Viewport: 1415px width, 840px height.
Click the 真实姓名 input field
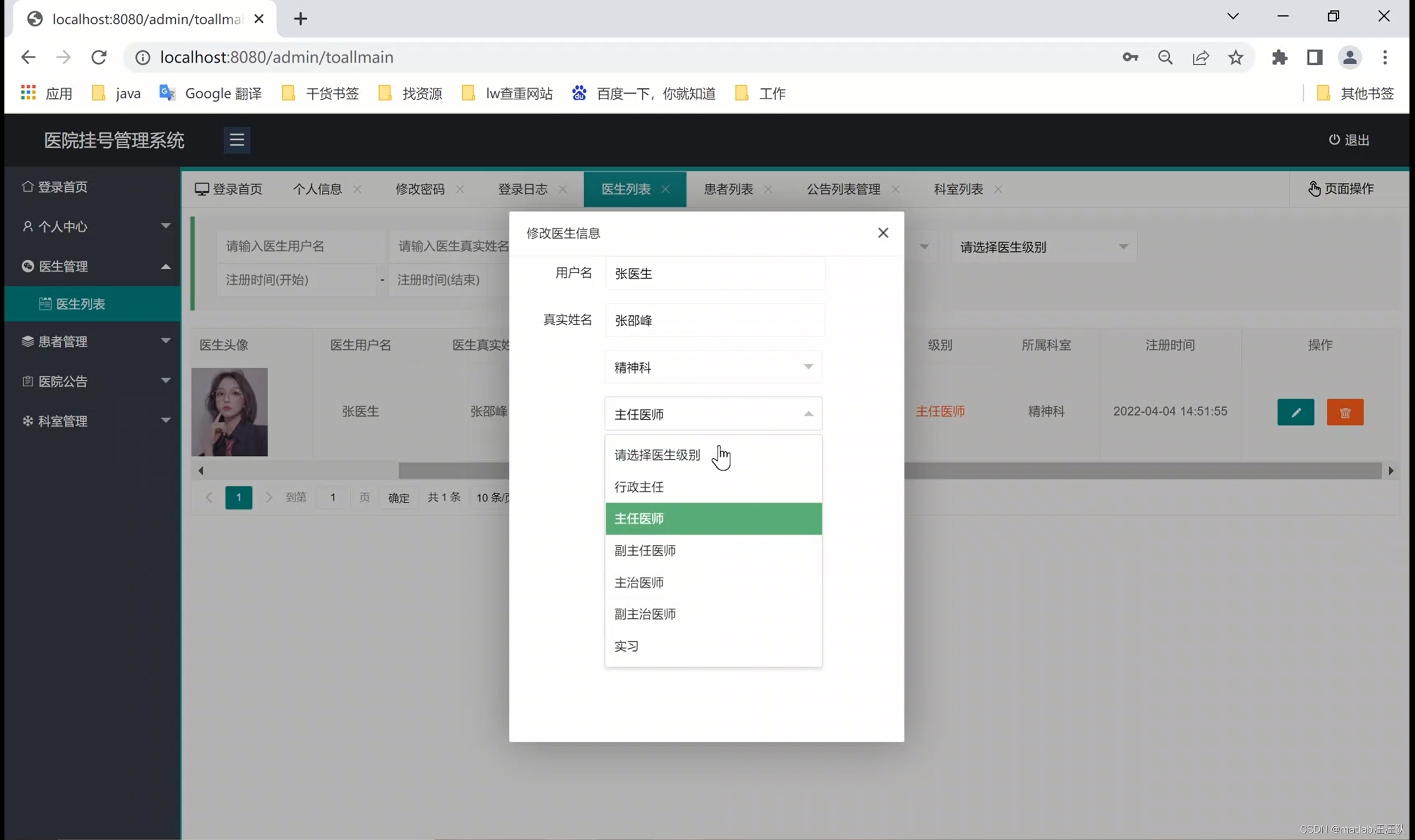tap(714, 321)
